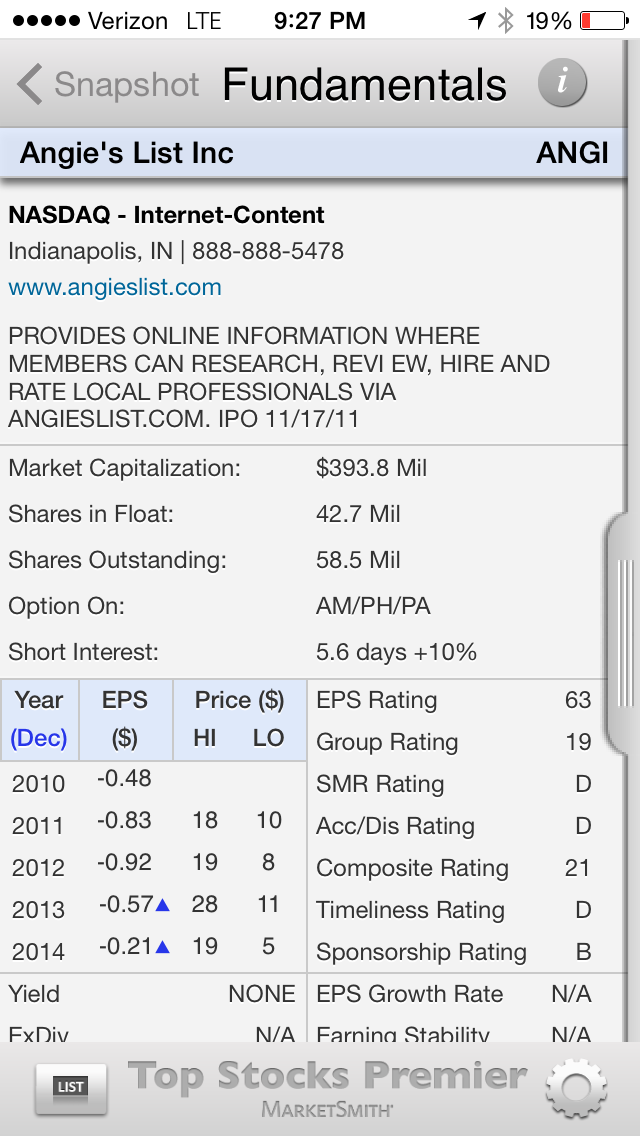Go back to Snapshot view
Screen dimensions: 640x1136
107,84
